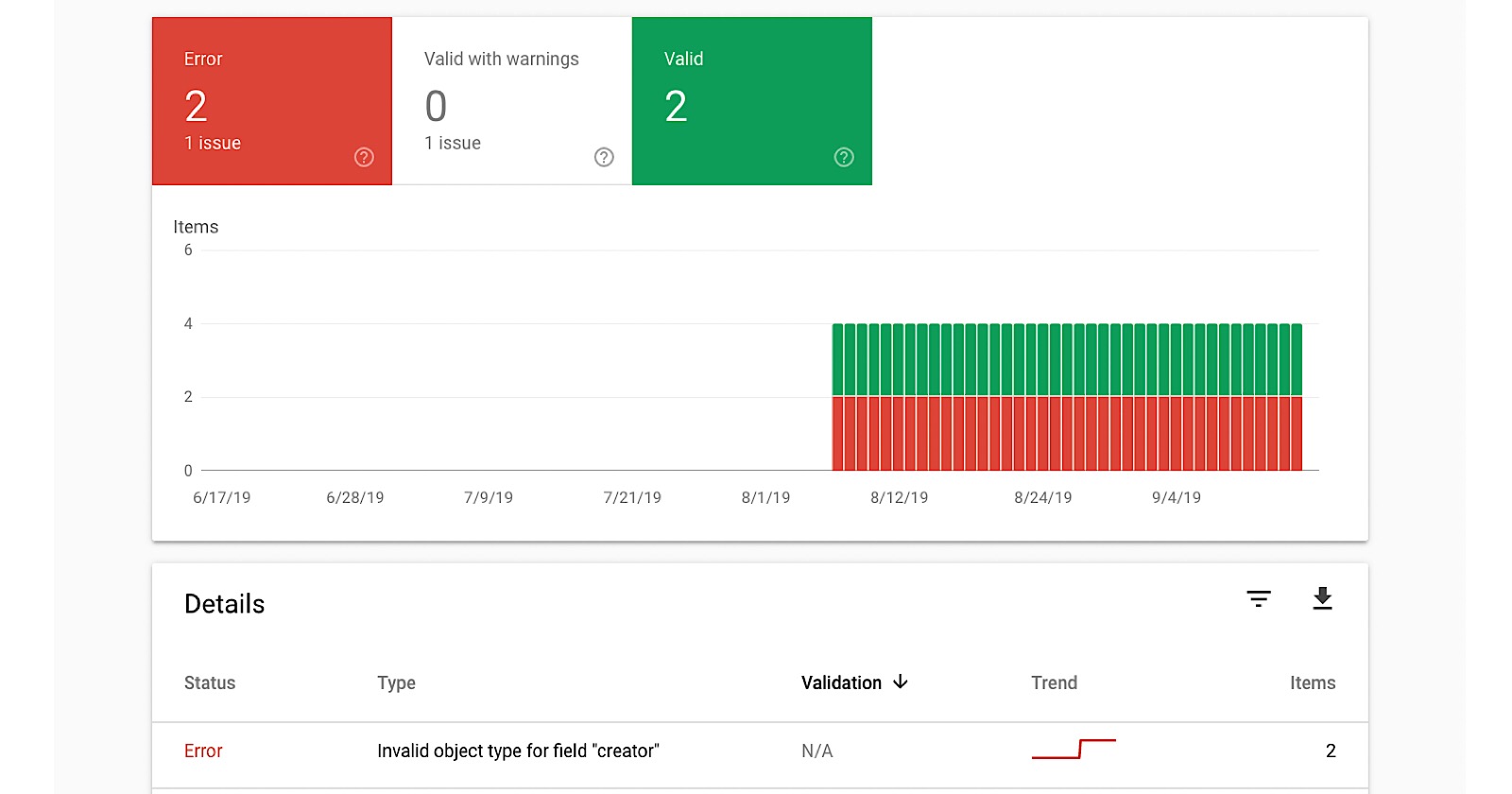
Task: Sort table by Status column
Action: (x=210, y=682)
